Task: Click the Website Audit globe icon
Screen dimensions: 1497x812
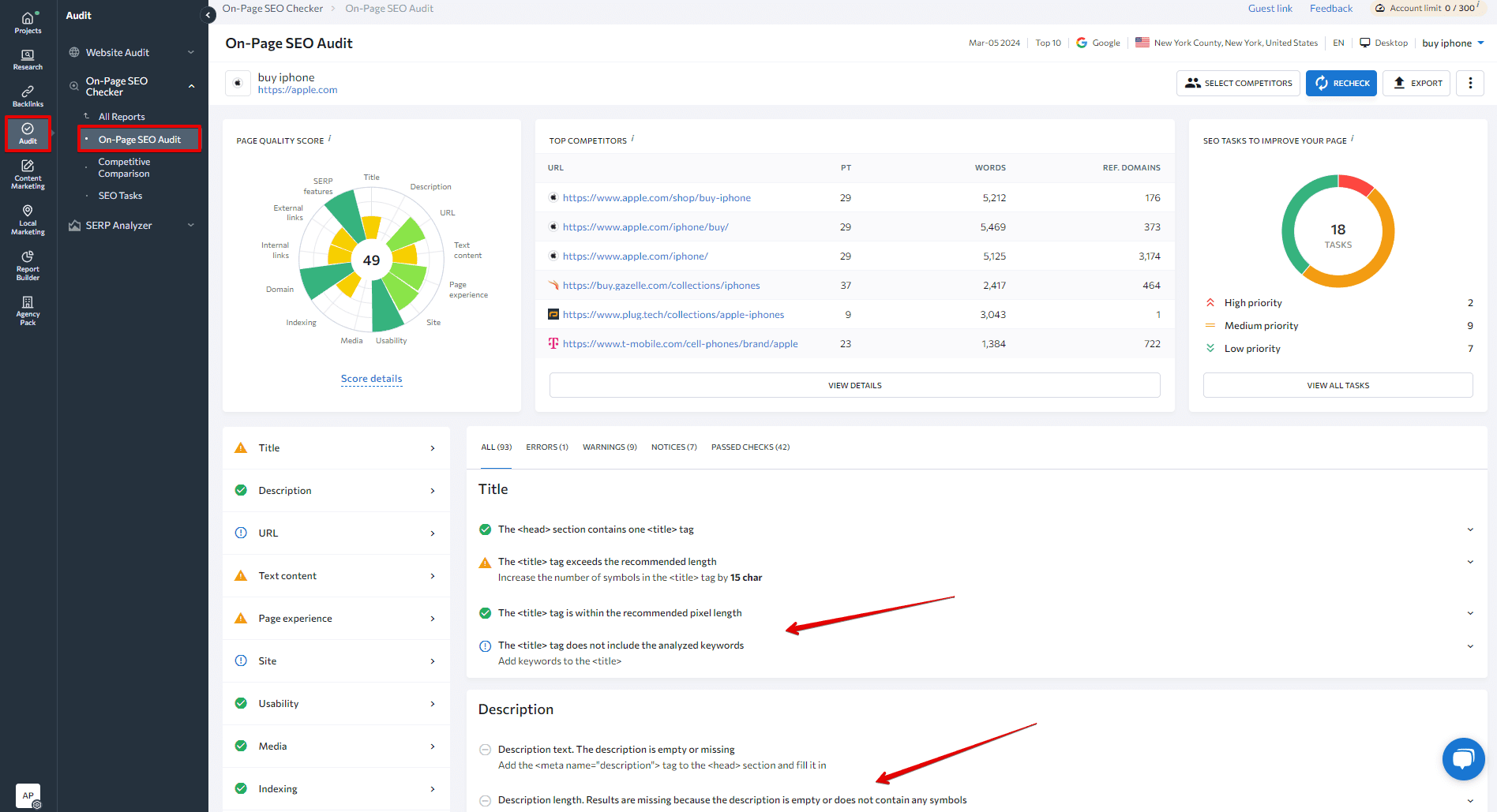Action: tap(74, 52)
